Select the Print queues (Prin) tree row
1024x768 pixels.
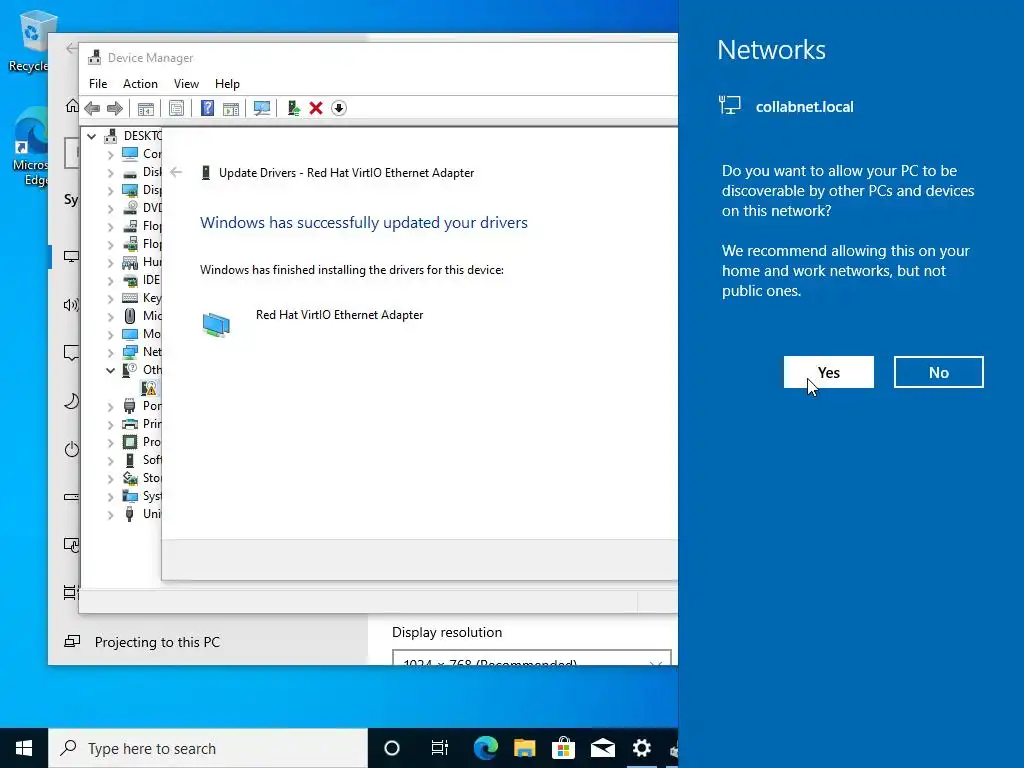point(141,424)
